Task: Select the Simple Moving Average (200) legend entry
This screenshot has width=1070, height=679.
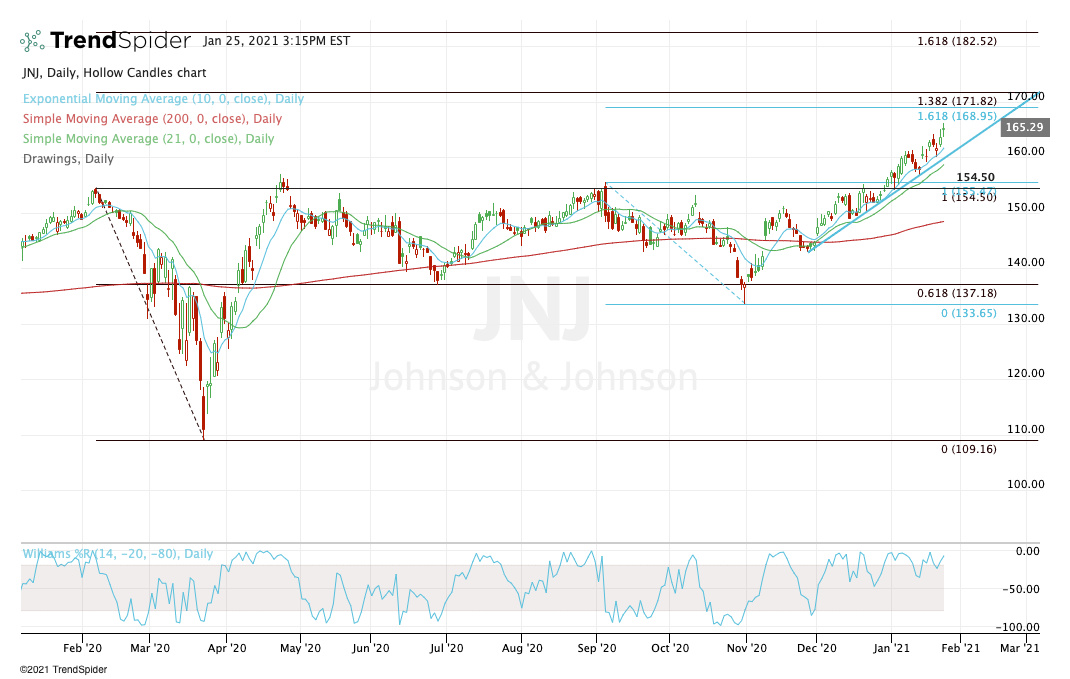Action: pyautogui.click(x=152, y=119)
